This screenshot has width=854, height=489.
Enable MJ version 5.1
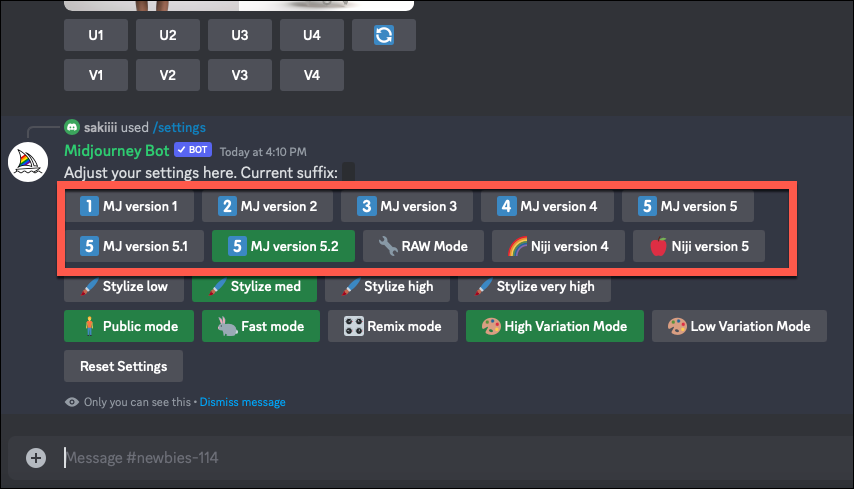[134, 246]
